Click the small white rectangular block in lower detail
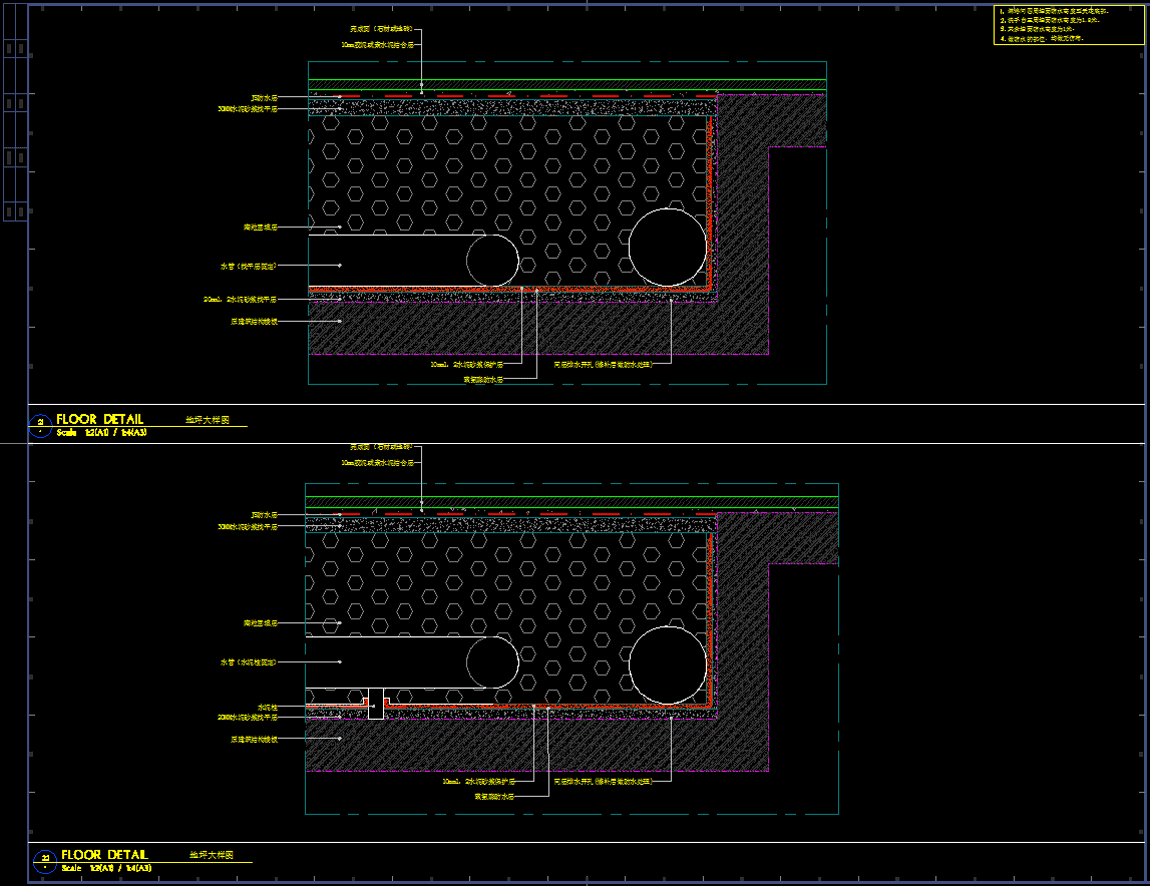Screen dimensions: 1150x886 [376, 704]
